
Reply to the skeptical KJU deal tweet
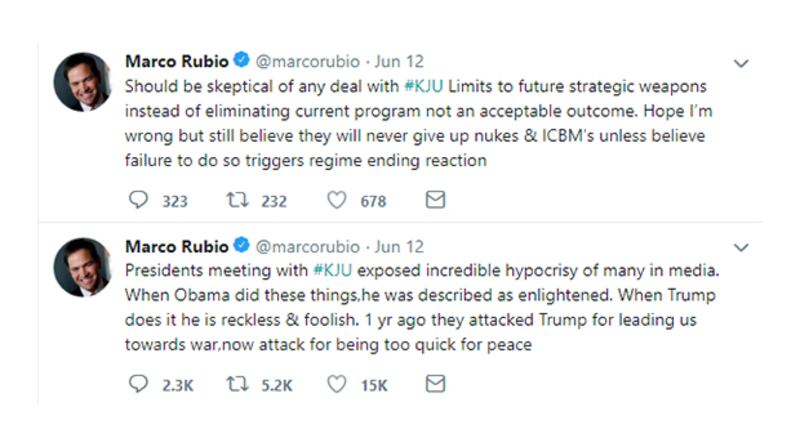(138, 200)
